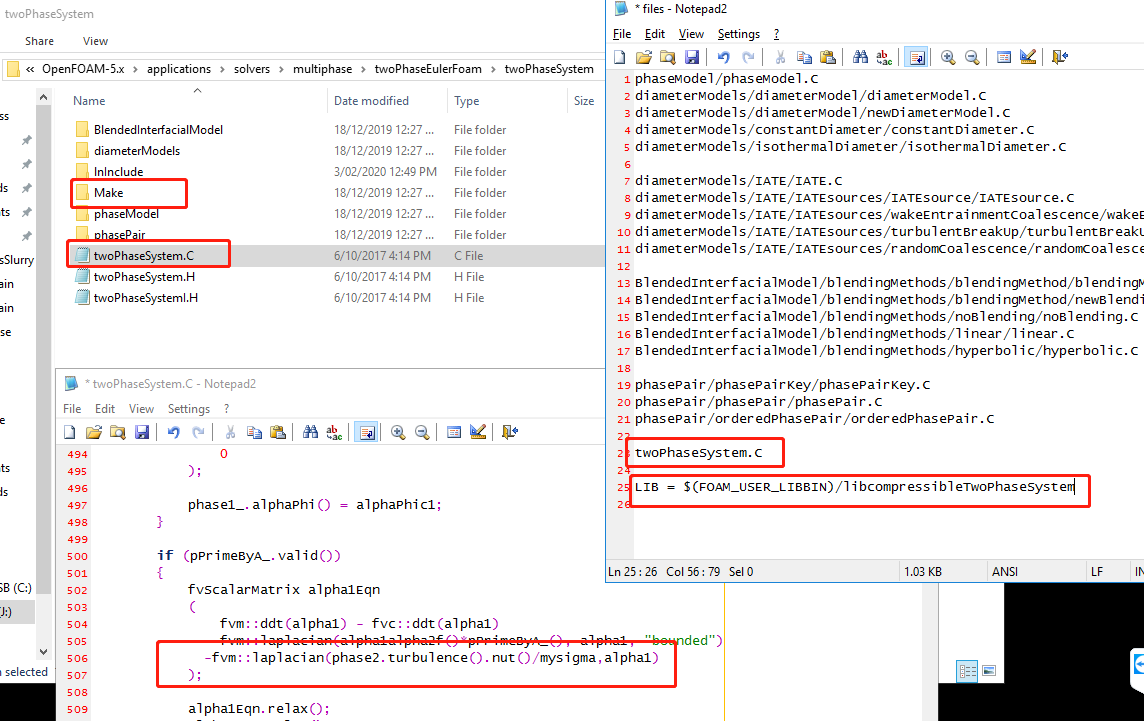Click twoPhaseEulerFoam in the breadcrumb path

(x=427, y=69)
